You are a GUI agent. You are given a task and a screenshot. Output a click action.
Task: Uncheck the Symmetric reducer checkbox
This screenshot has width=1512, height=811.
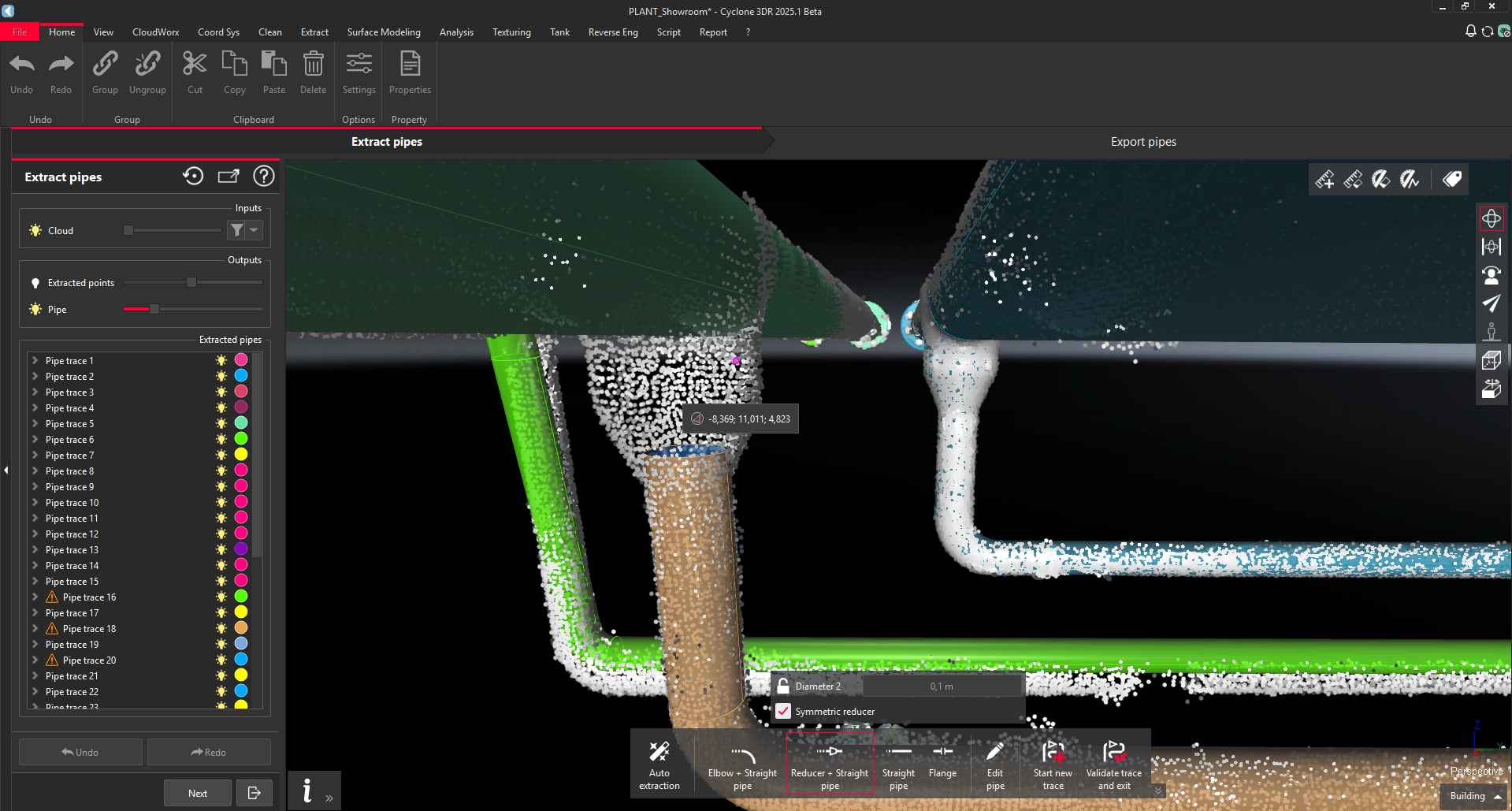[x=783, y=711]
